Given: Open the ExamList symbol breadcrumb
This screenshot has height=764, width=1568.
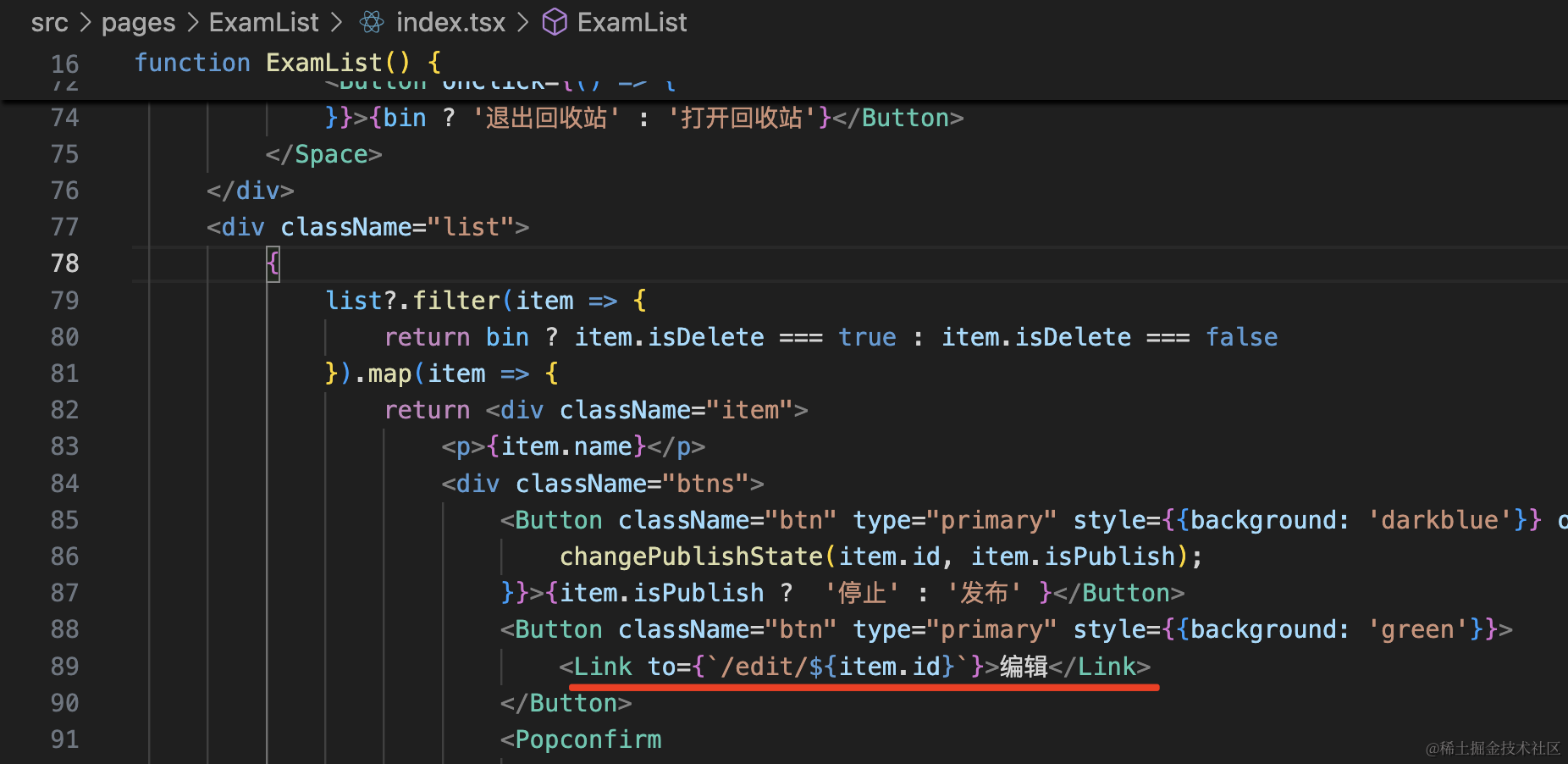Looking at the screenshot, I should (x=632, y=23).
